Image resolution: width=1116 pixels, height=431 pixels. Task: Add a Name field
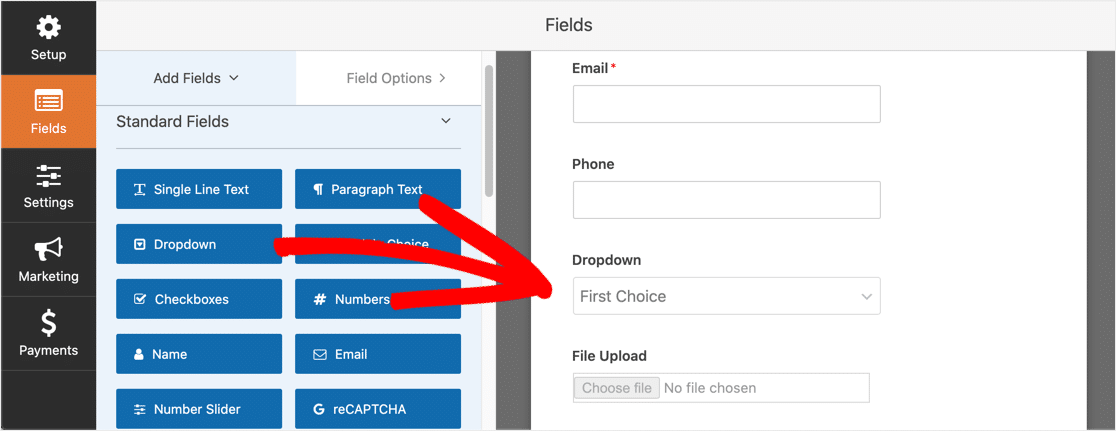coord(199,354)
